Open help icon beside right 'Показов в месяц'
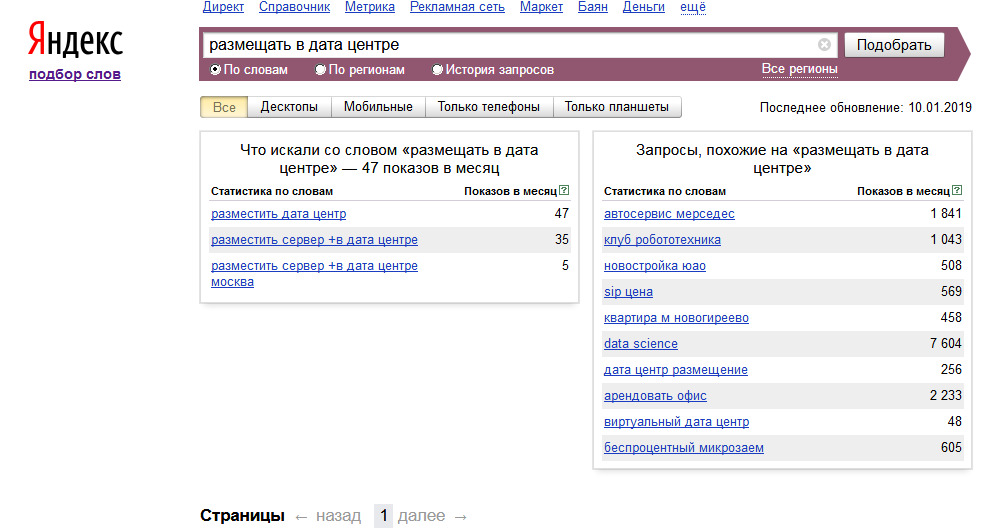Image resolution: width=1003 pixels, height=532 pixels. [x=957, y=190]
